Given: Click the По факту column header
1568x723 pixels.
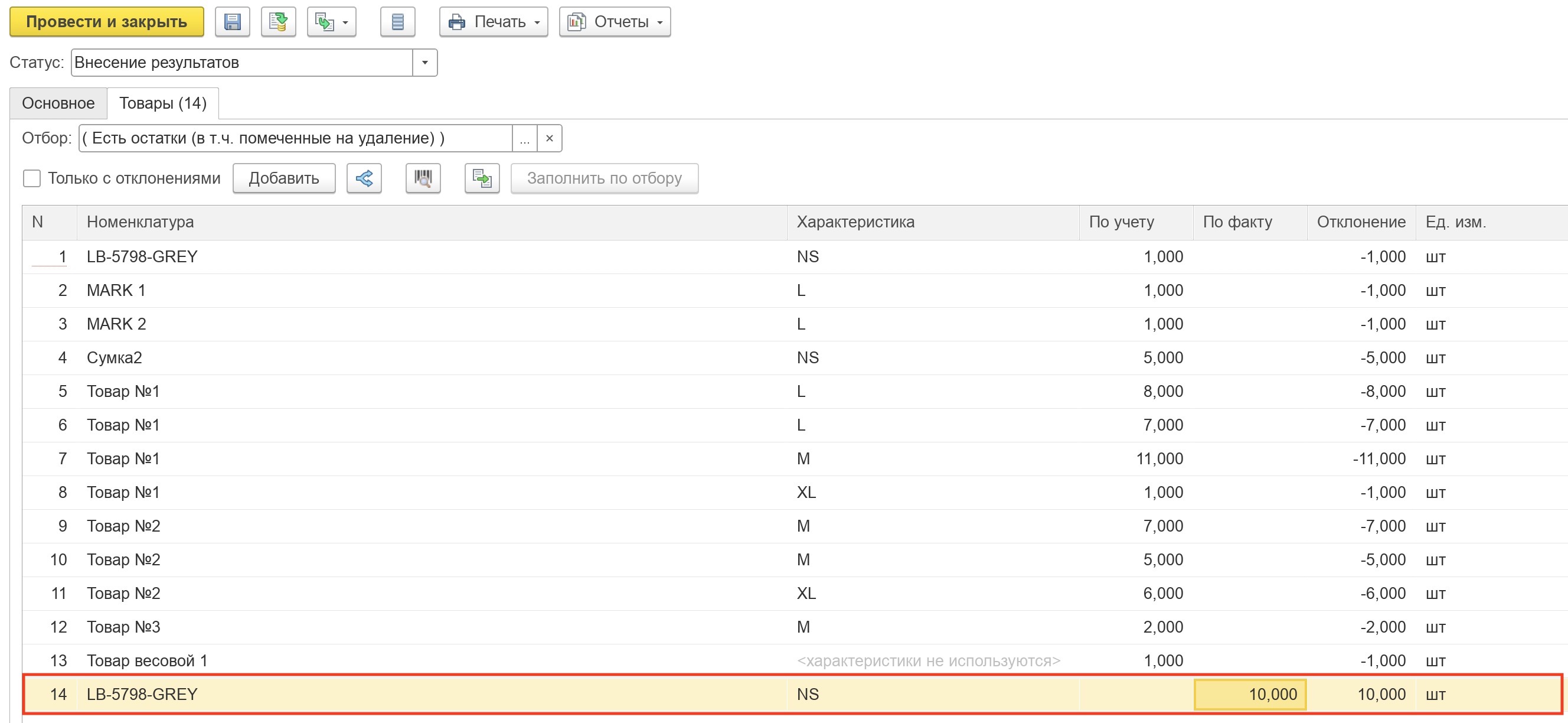Looking at the screenshot, I should pyautogui.click(x=1250, y=222).
